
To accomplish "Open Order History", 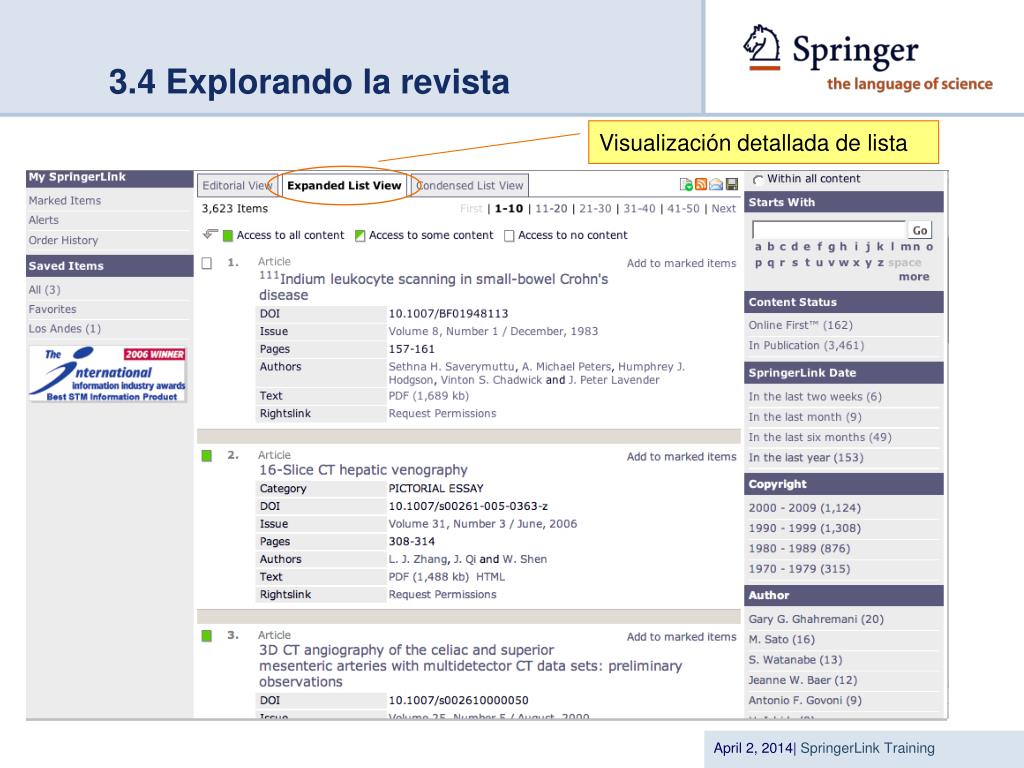I will [x=63, y=240].
